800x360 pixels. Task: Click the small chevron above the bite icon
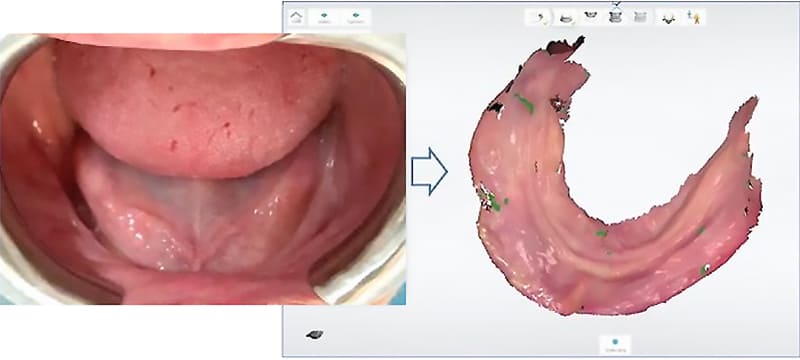pyautogui.click(x=616, y=3)
